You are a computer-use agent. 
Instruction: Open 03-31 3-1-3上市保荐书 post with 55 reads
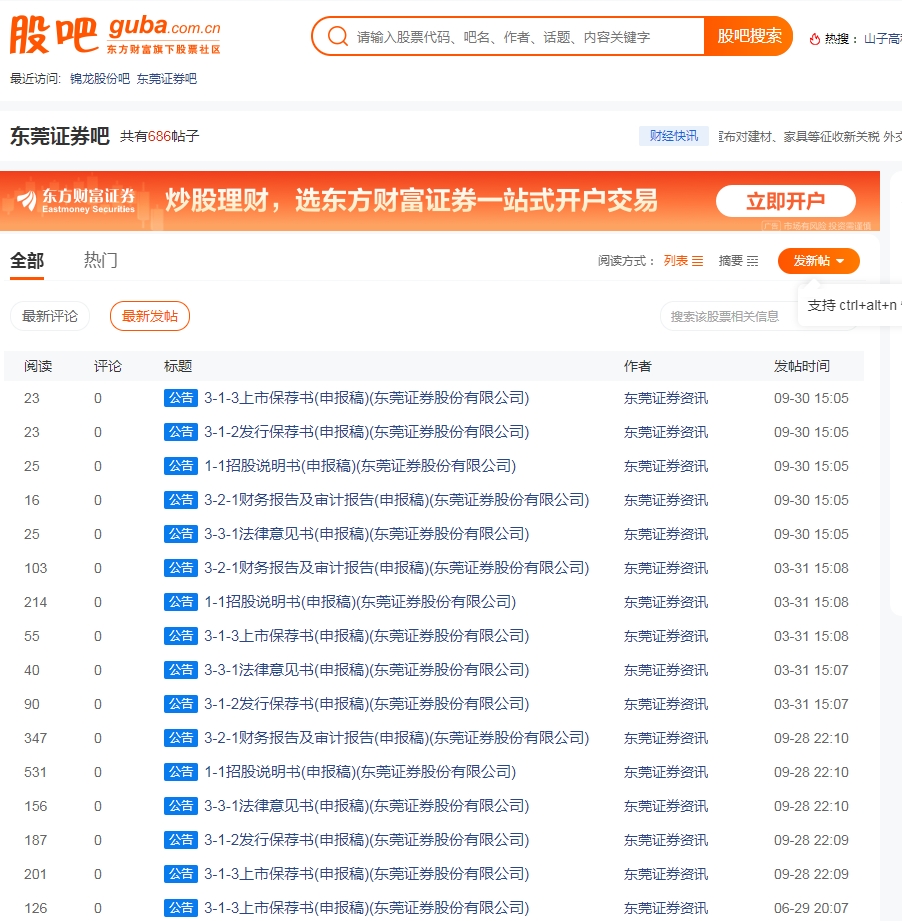click(366, 636)
